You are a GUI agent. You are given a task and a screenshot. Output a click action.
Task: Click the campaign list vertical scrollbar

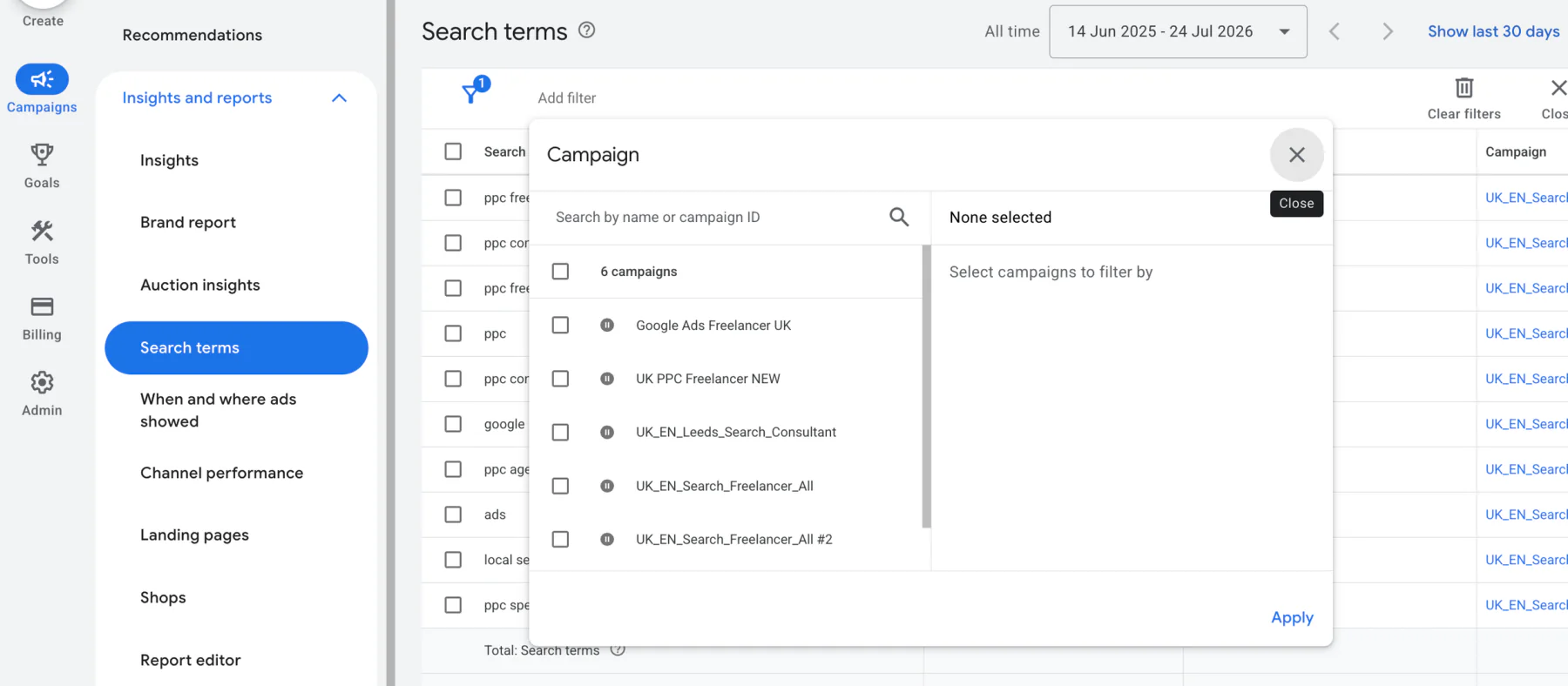(926, 387)
